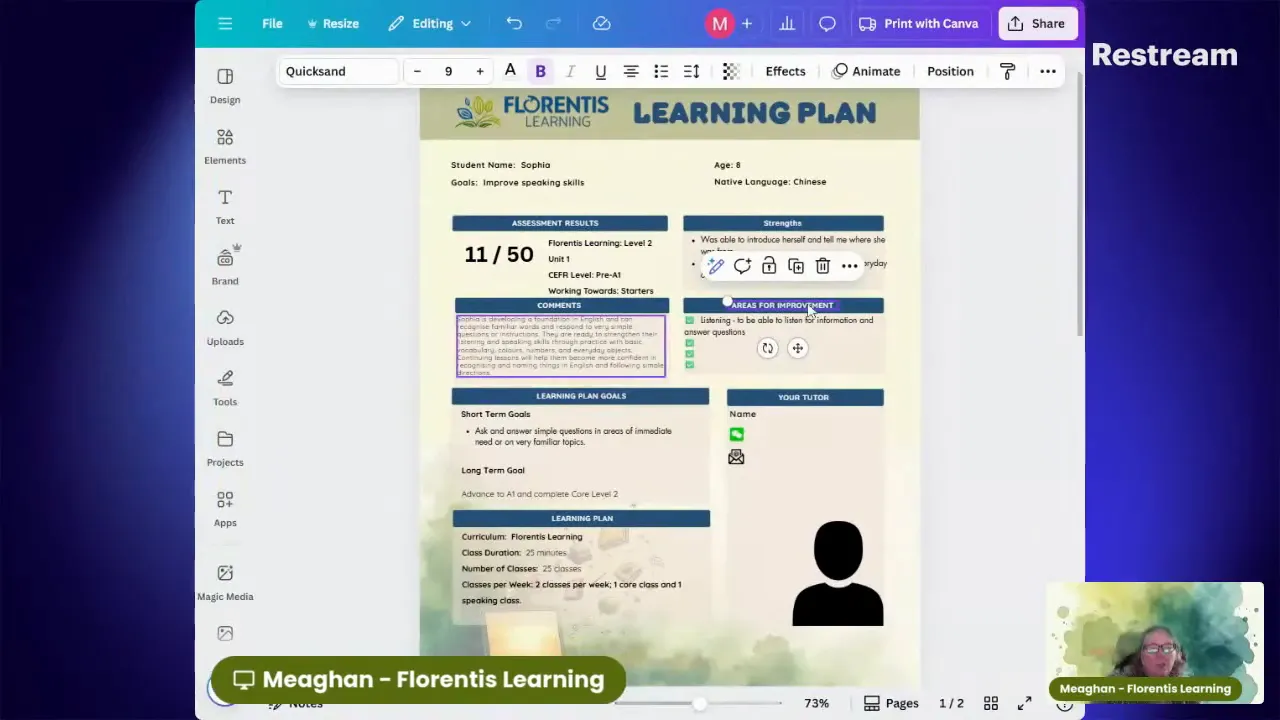Screen dimensions: 1280x720
Task: Comment on the selected element
Action: pos(742,266)
